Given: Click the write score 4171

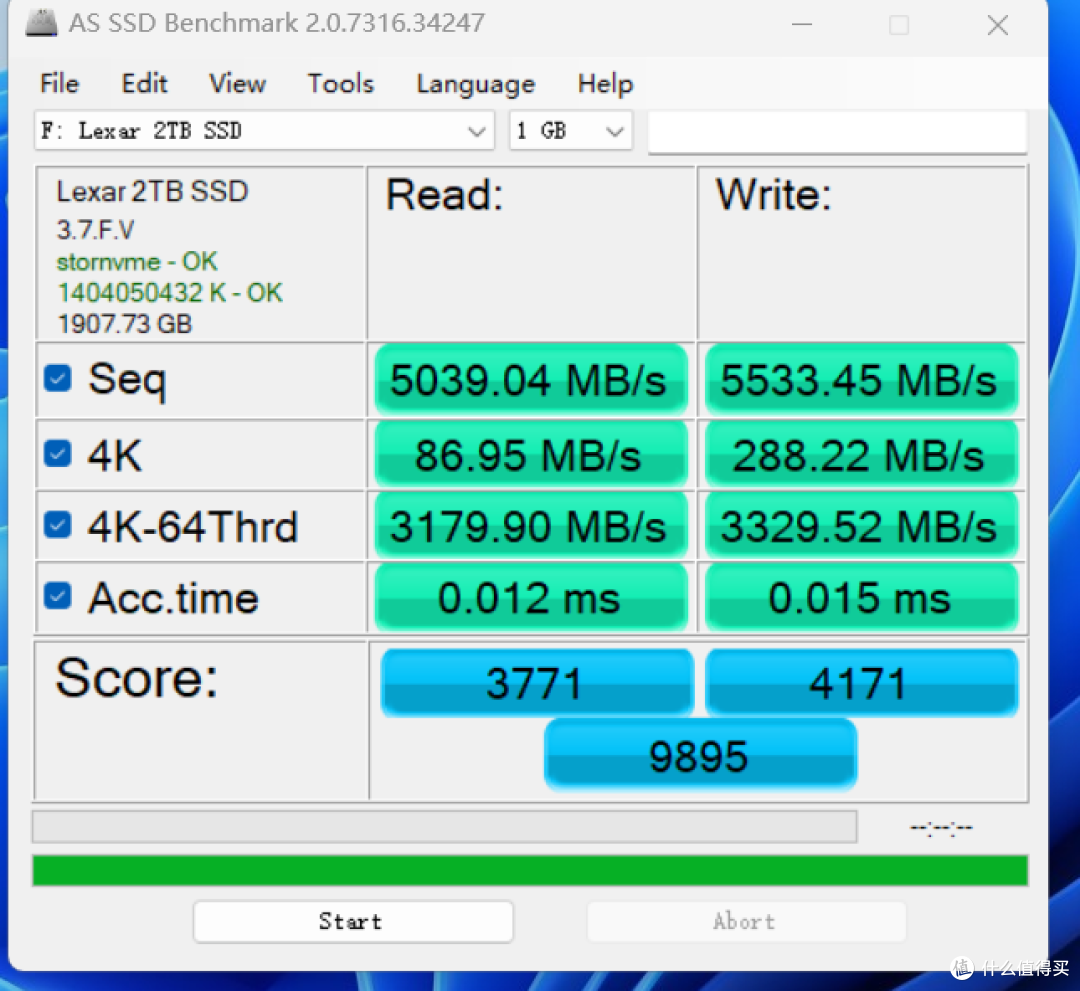Looking at the screenshot, I should (861, 683).
